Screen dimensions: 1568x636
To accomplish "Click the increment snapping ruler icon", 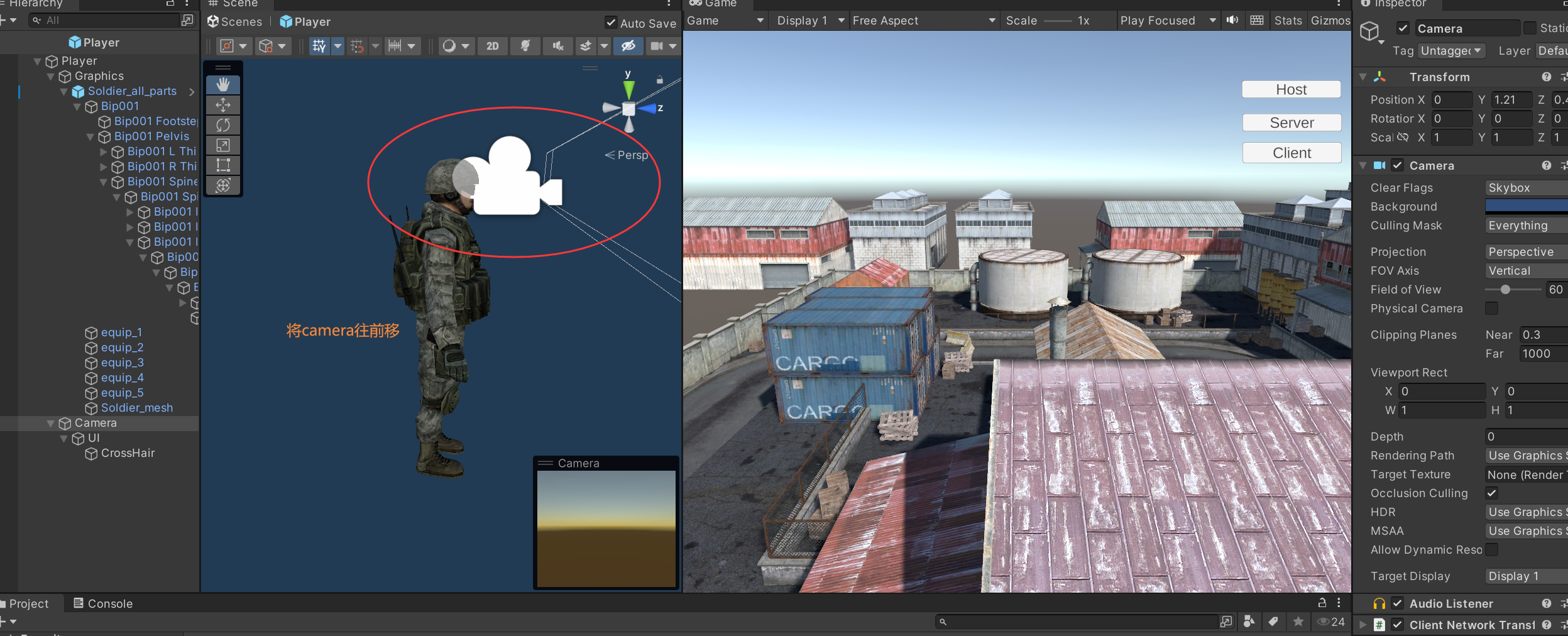I will pos(395,46).
